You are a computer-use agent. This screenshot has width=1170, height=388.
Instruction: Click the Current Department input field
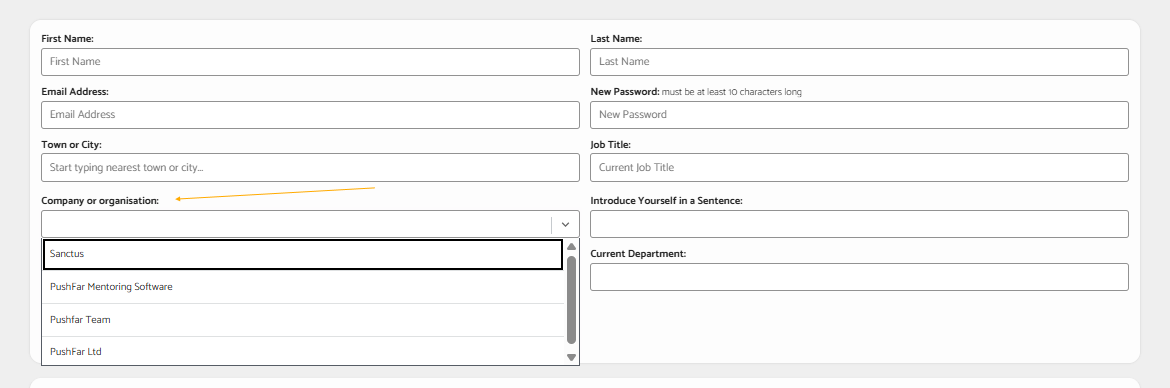tap(859, 277)
